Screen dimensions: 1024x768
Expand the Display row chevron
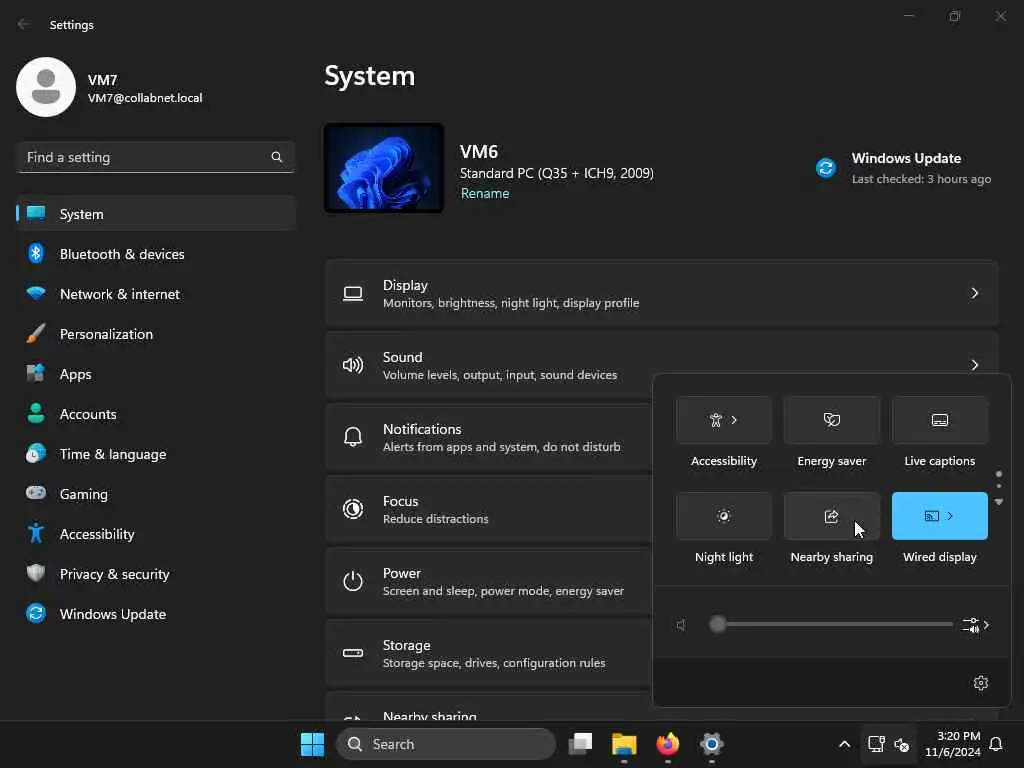click(x=974, y=293)
